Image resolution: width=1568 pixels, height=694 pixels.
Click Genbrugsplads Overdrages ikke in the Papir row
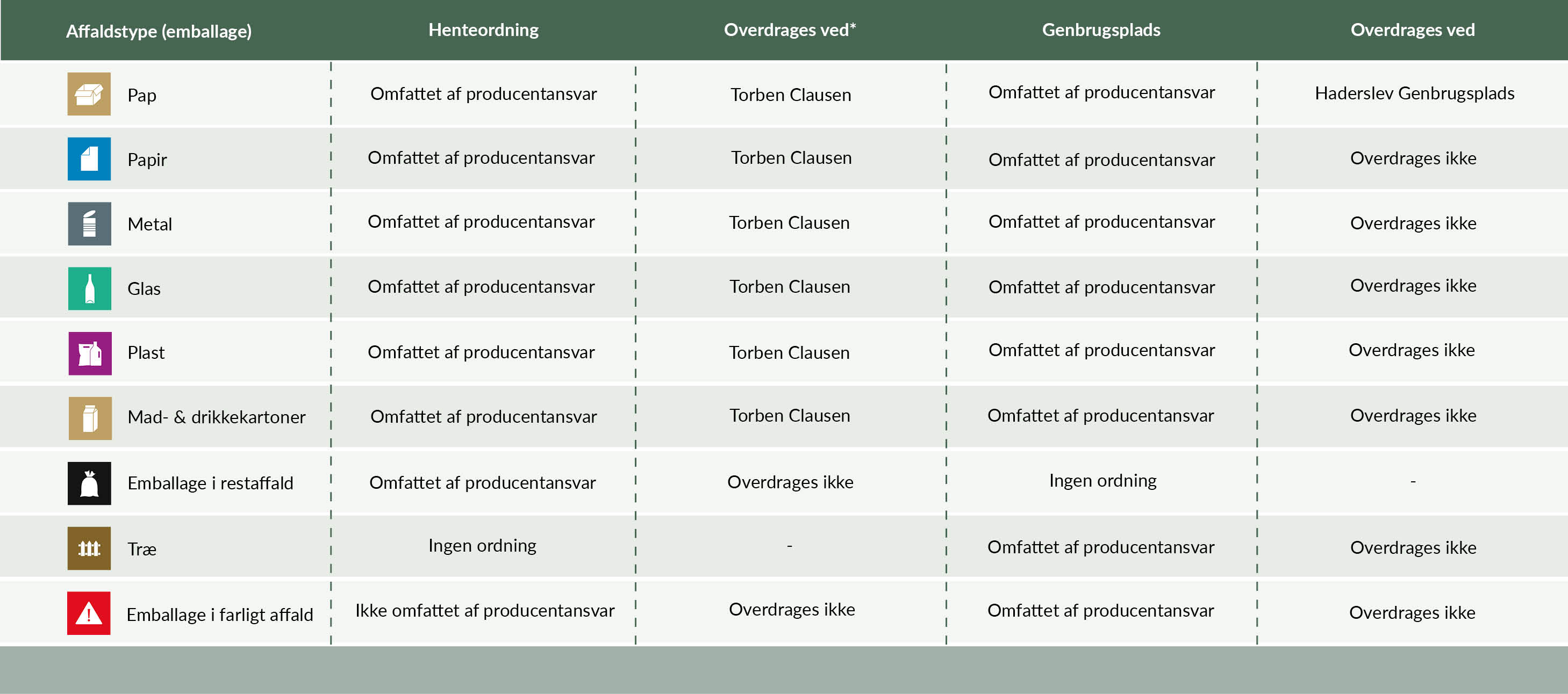(1413, 159)
